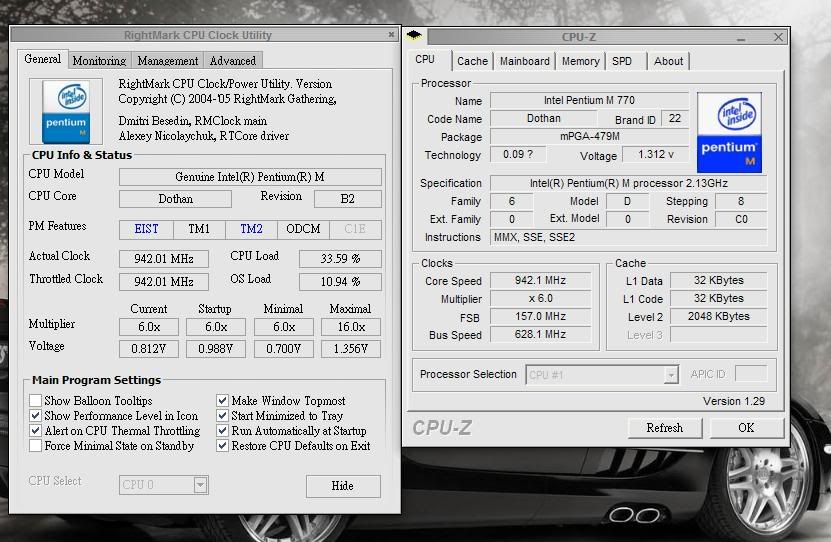Click the Maximal multiplier 16.0x value
Viewport: 831px width, 542px height.
click(x=351, y=327)
